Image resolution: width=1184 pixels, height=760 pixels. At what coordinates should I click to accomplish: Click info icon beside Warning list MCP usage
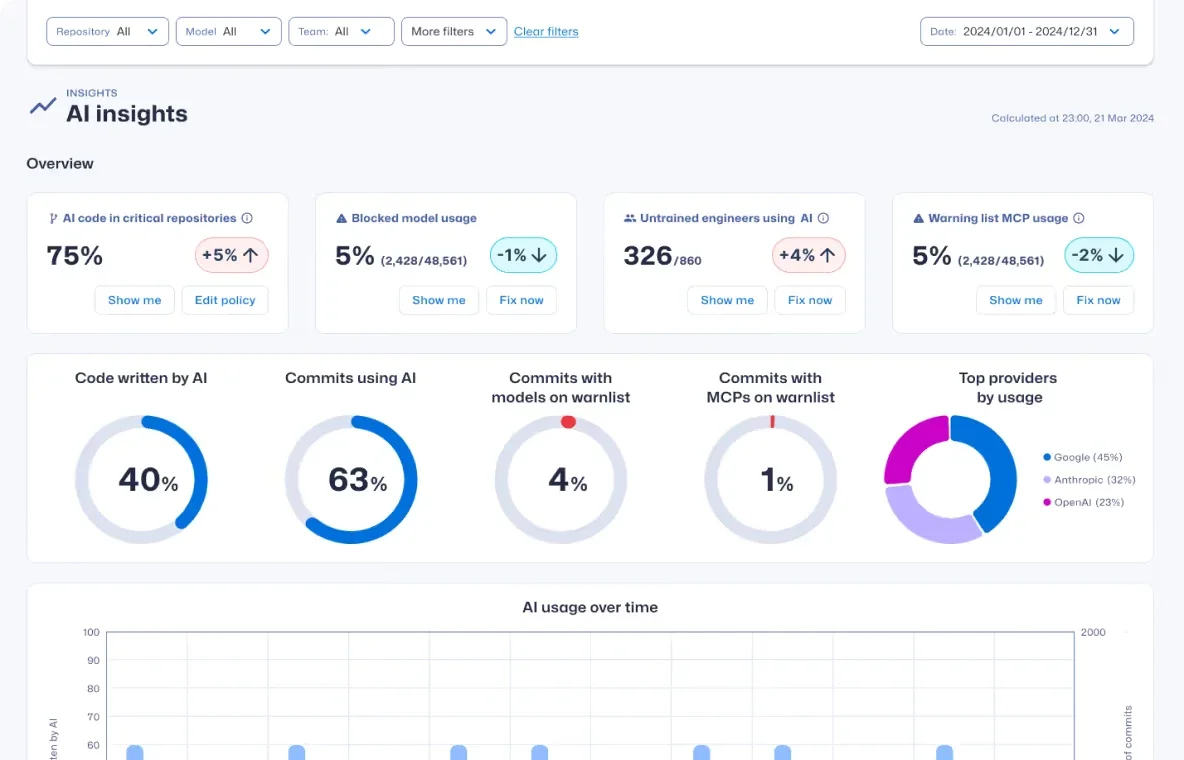coord(1079,218)
